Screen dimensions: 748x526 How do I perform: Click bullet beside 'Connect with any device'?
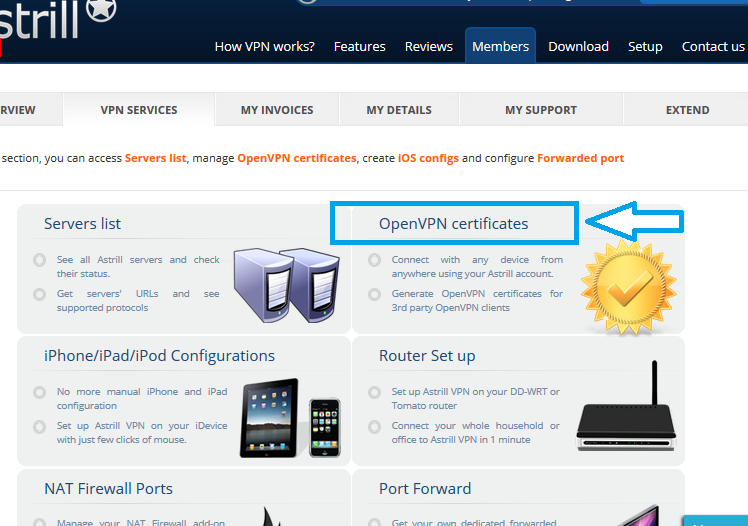tap(374, 260)
